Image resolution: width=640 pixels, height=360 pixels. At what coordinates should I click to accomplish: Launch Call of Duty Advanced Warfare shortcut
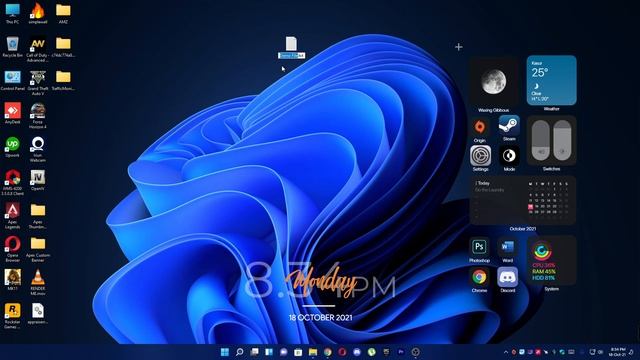tap(38, 49)
